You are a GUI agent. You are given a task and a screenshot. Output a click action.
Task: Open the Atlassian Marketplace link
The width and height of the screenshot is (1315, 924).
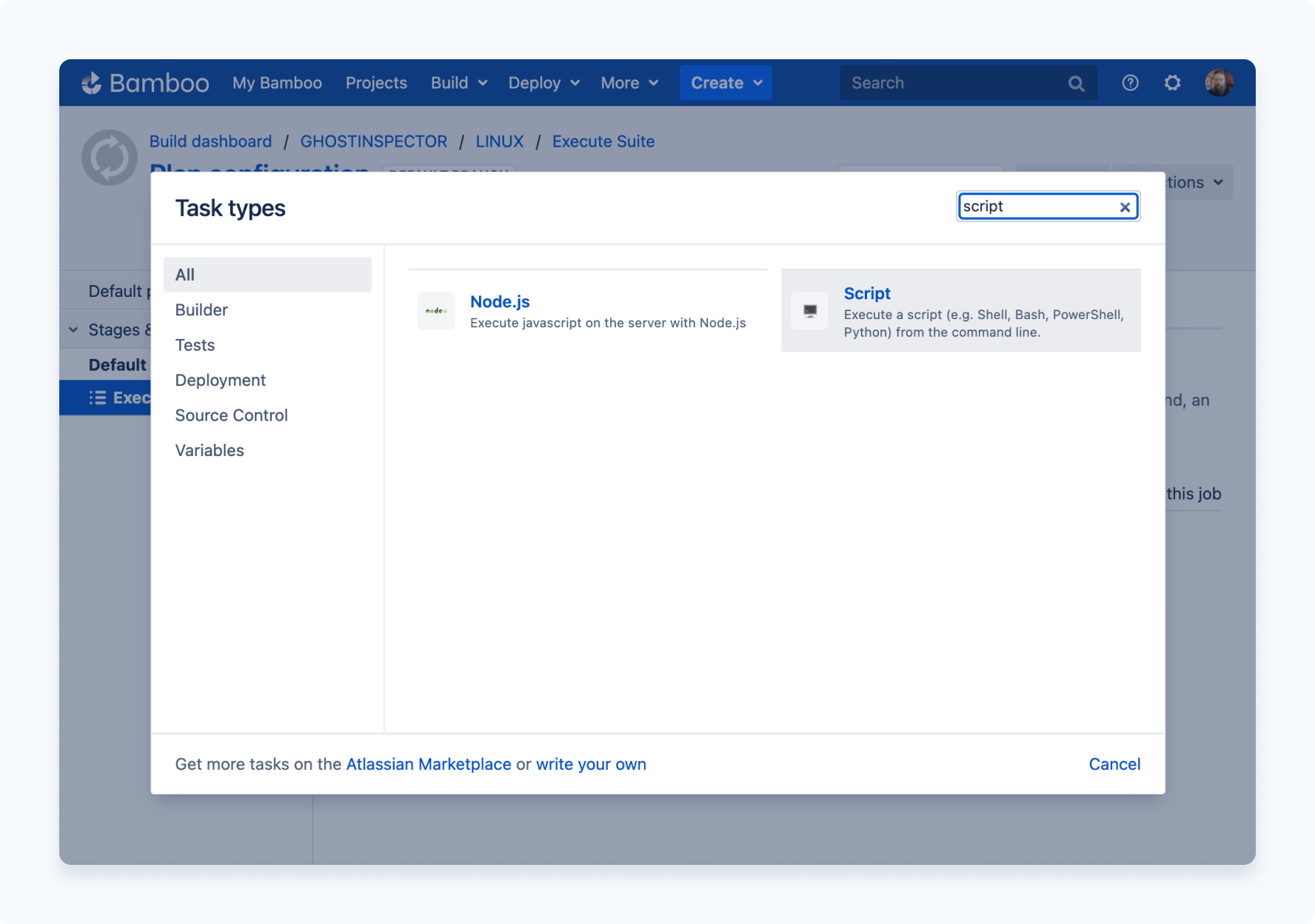(429, 764)
